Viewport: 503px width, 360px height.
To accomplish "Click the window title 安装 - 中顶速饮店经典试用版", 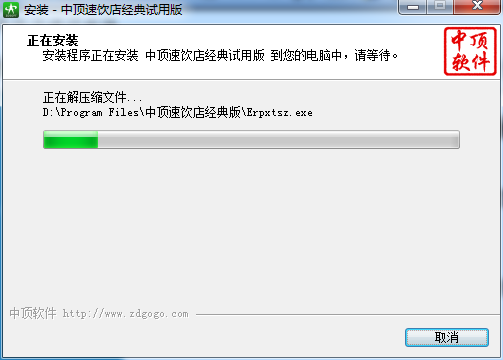I will [103, 10].
